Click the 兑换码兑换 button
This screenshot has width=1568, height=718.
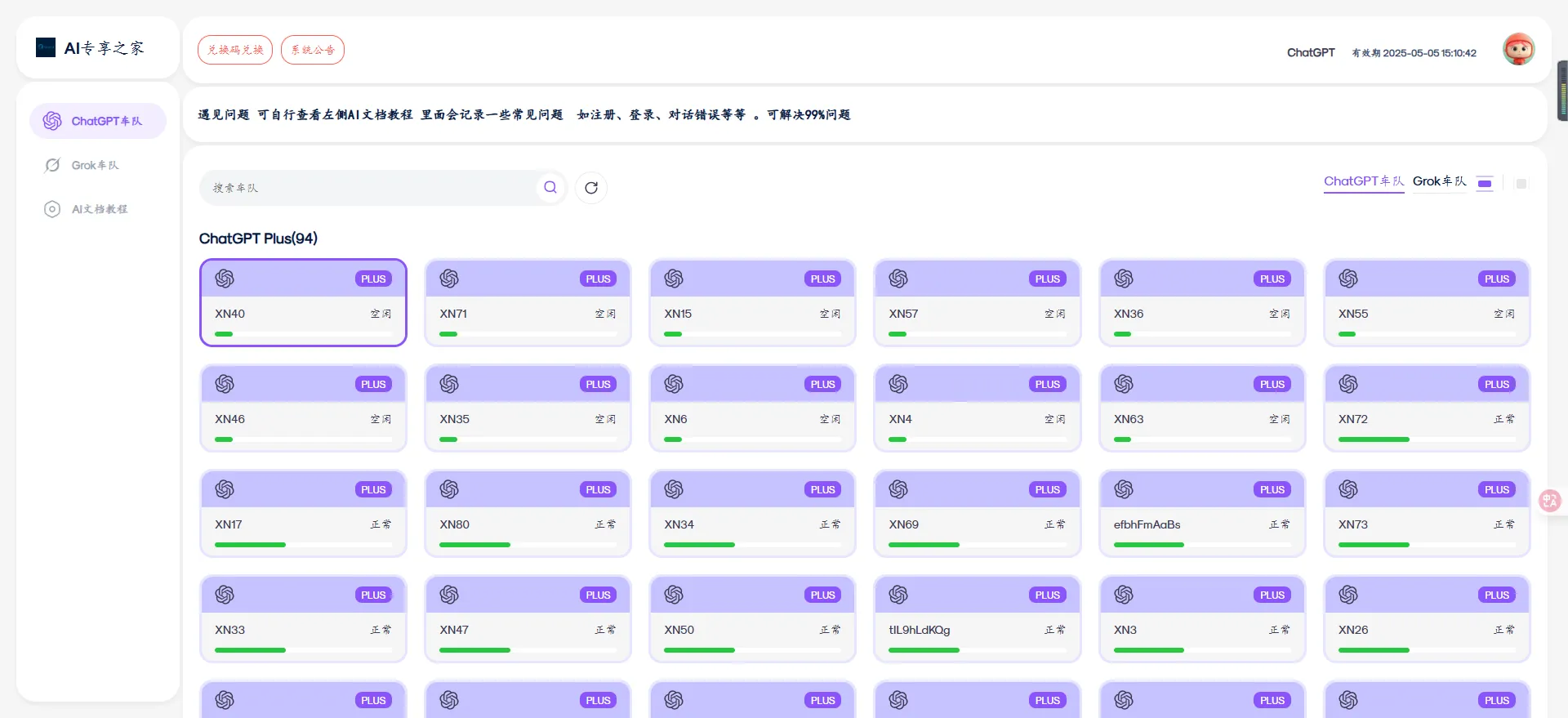(x=235, y=50)
